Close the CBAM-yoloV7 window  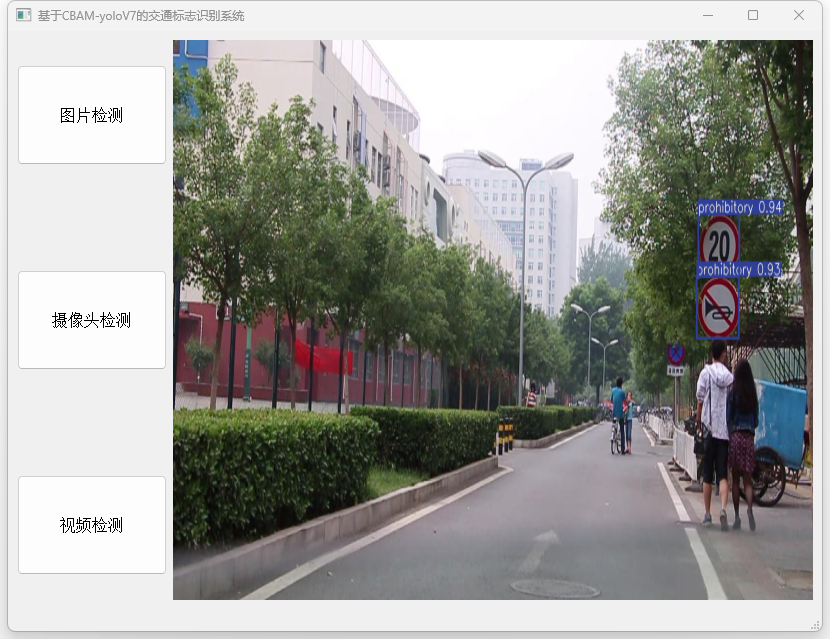click(799, 15)
